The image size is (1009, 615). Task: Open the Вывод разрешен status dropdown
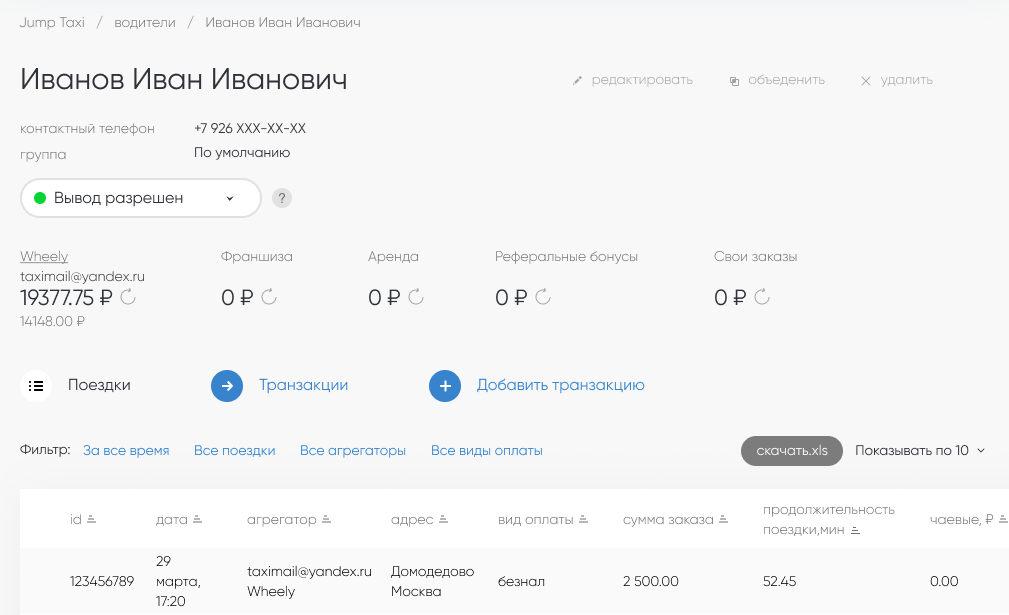(140, 198)
